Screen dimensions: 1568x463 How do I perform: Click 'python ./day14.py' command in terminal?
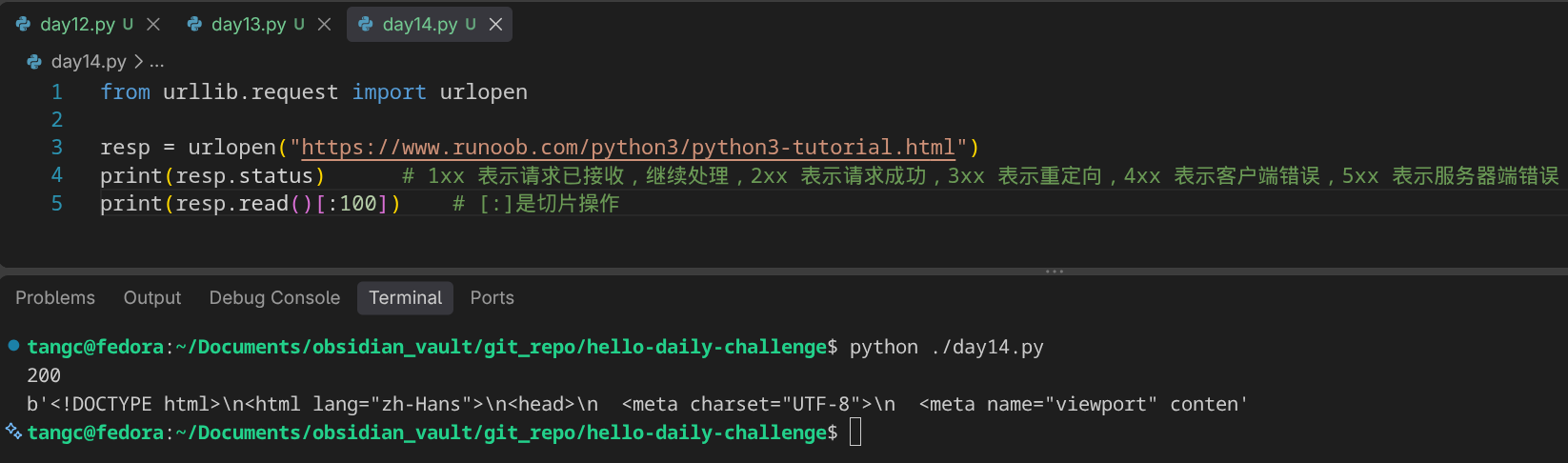point(946,348)
